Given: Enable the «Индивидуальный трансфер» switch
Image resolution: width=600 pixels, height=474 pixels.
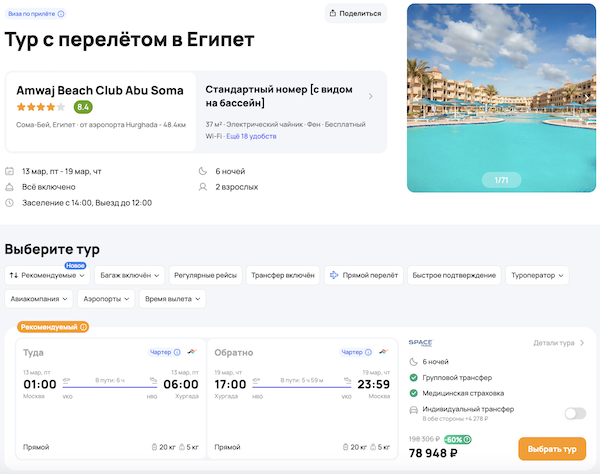Looking at the screenshot, I should coord(575,413).
